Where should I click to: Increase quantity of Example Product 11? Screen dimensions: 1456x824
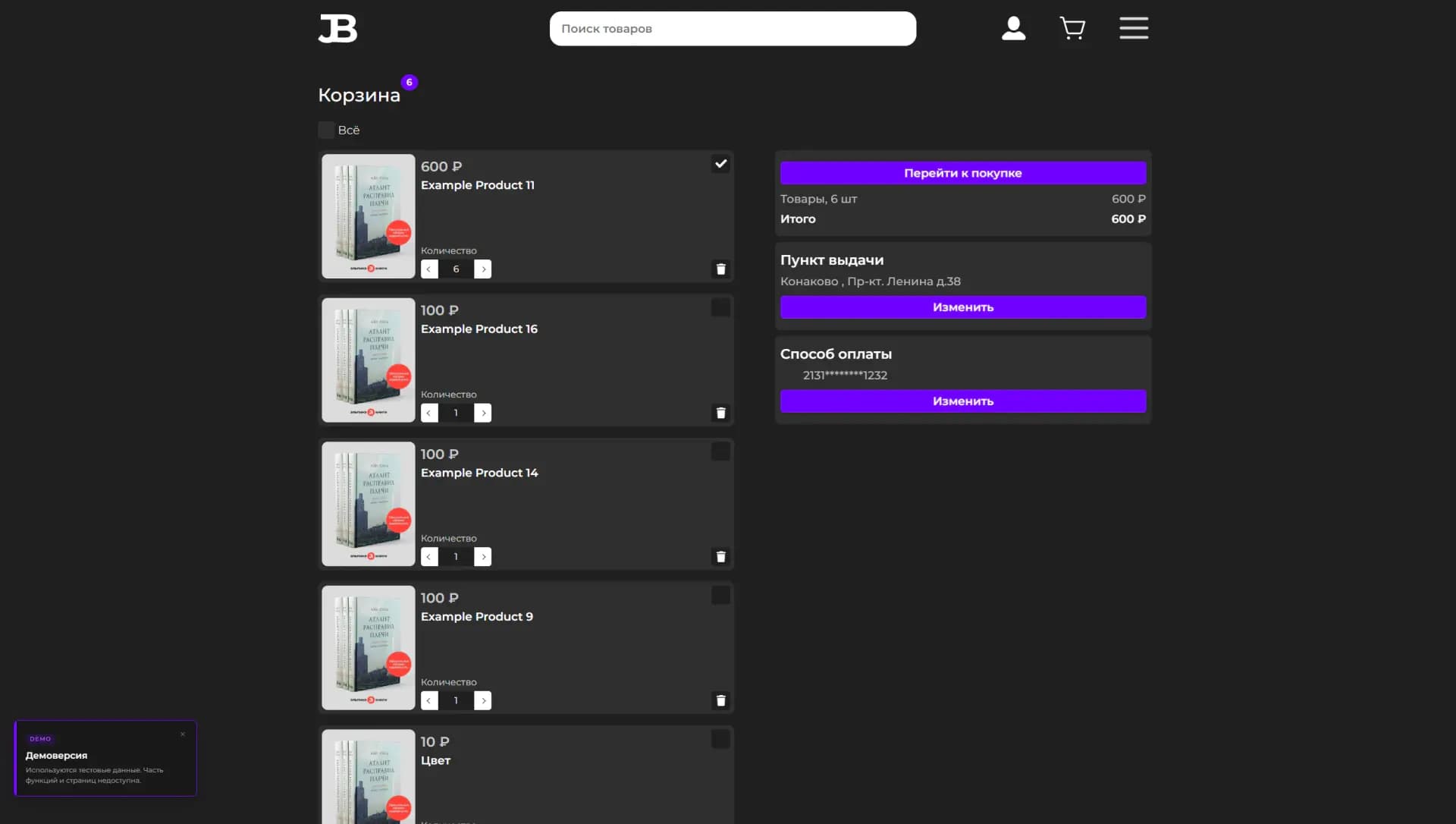pyautogui.click(x=483, y=269)
